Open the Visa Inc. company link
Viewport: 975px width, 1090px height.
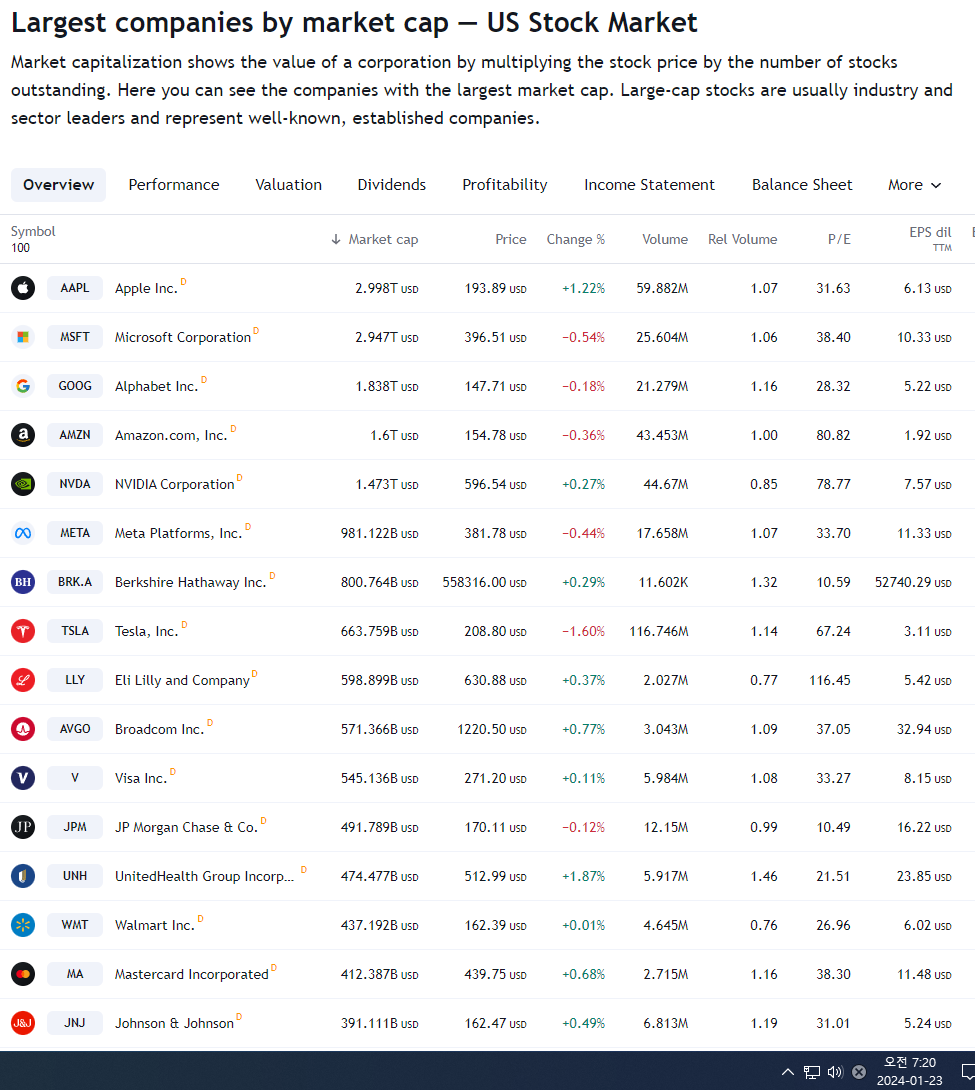[x=141, y=779]
